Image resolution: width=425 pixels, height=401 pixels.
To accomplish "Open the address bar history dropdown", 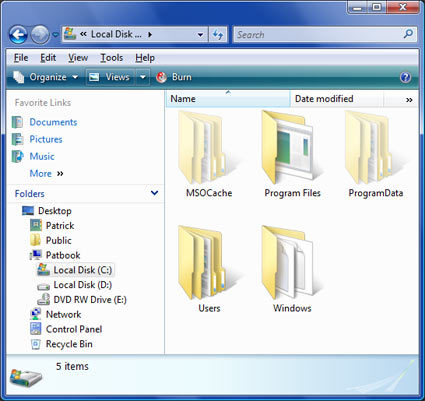I will [x=200, y=35].
